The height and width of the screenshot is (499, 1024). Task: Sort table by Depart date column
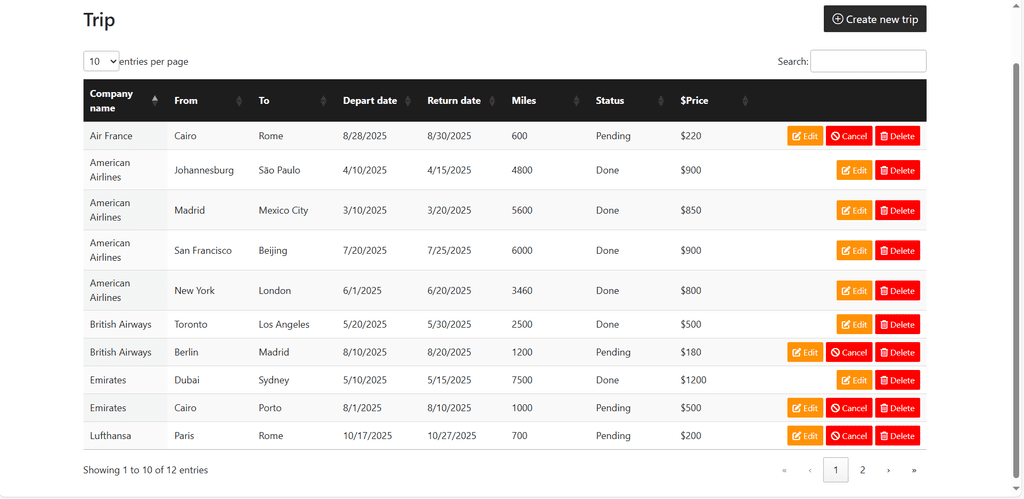[x=376, y=100]
